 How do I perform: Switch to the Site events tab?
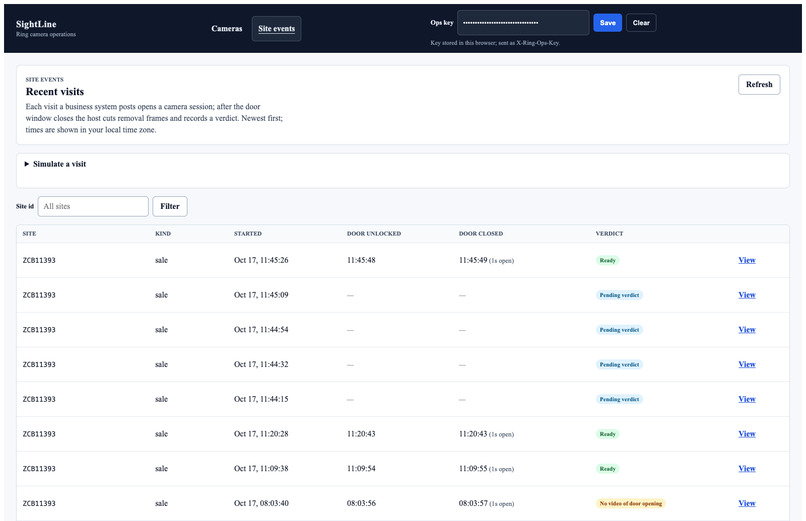pyautogui.click(x=277, y=29)
